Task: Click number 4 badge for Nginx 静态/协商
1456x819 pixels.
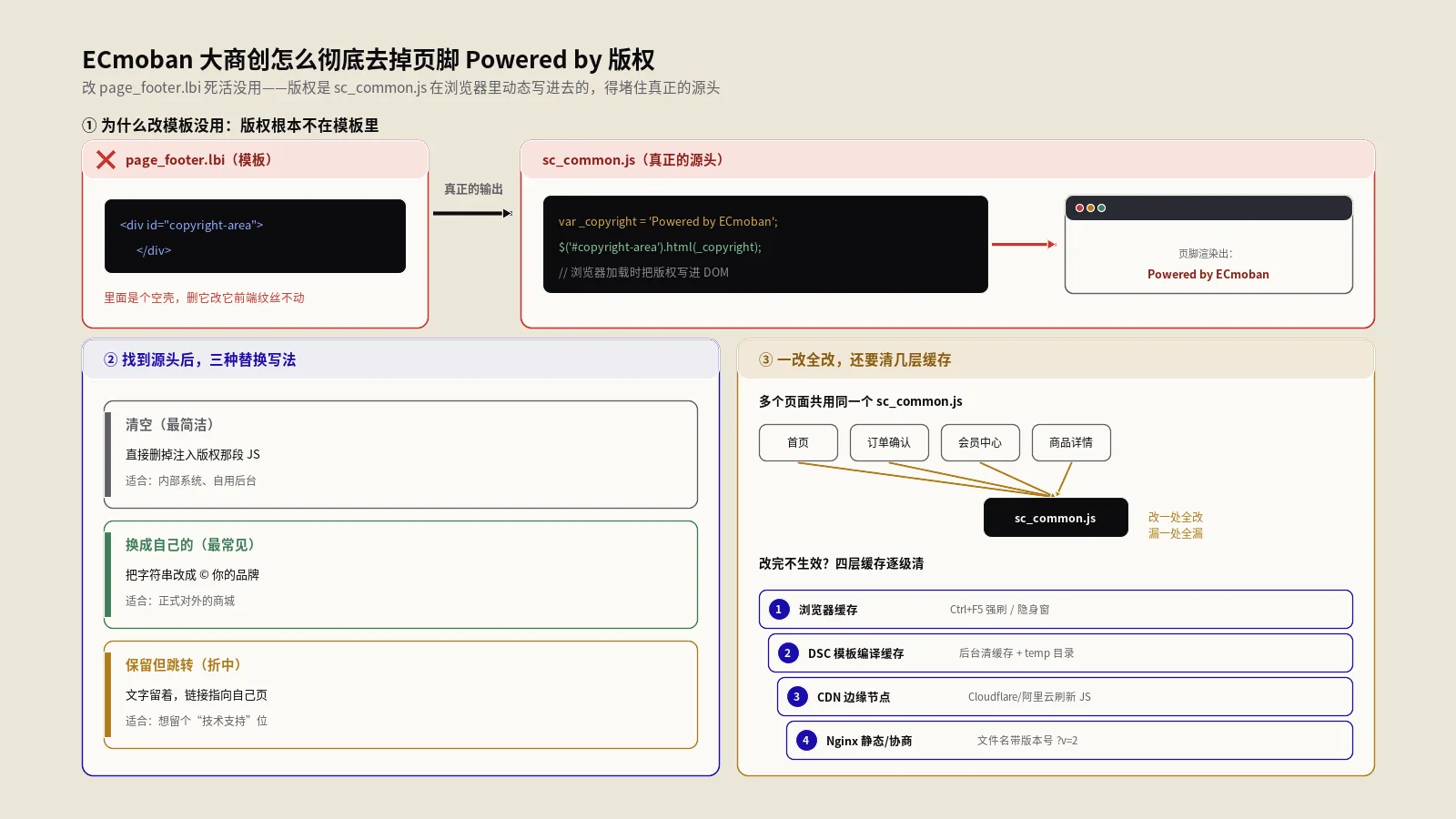Action: point(806,741)
